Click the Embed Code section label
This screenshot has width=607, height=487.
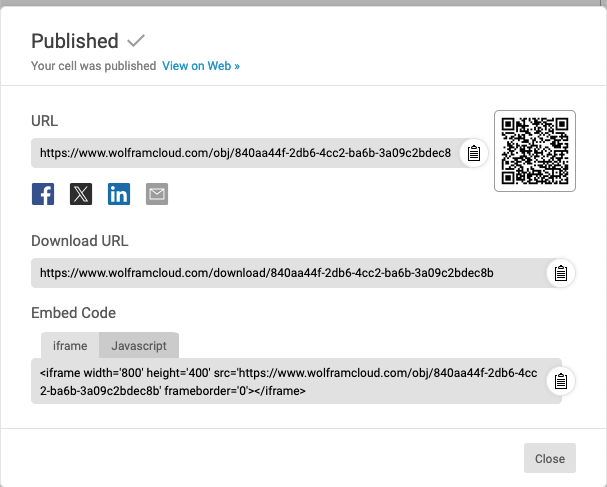73,313
